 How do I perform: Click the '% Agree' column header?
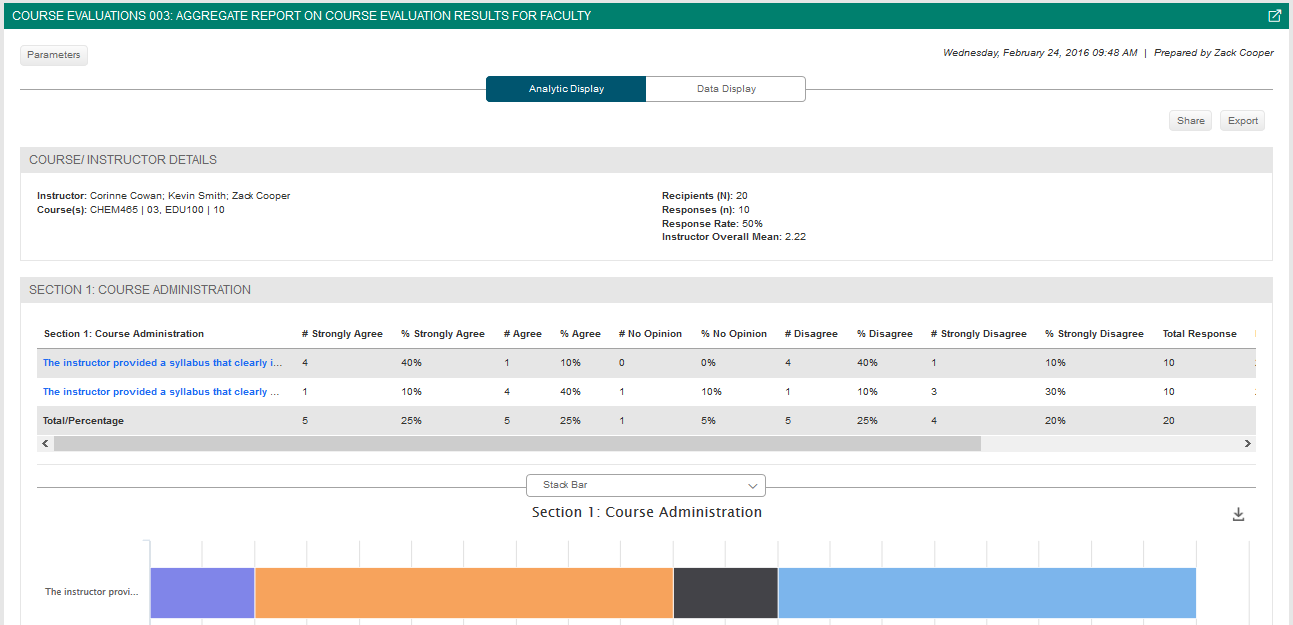[580, 334]
